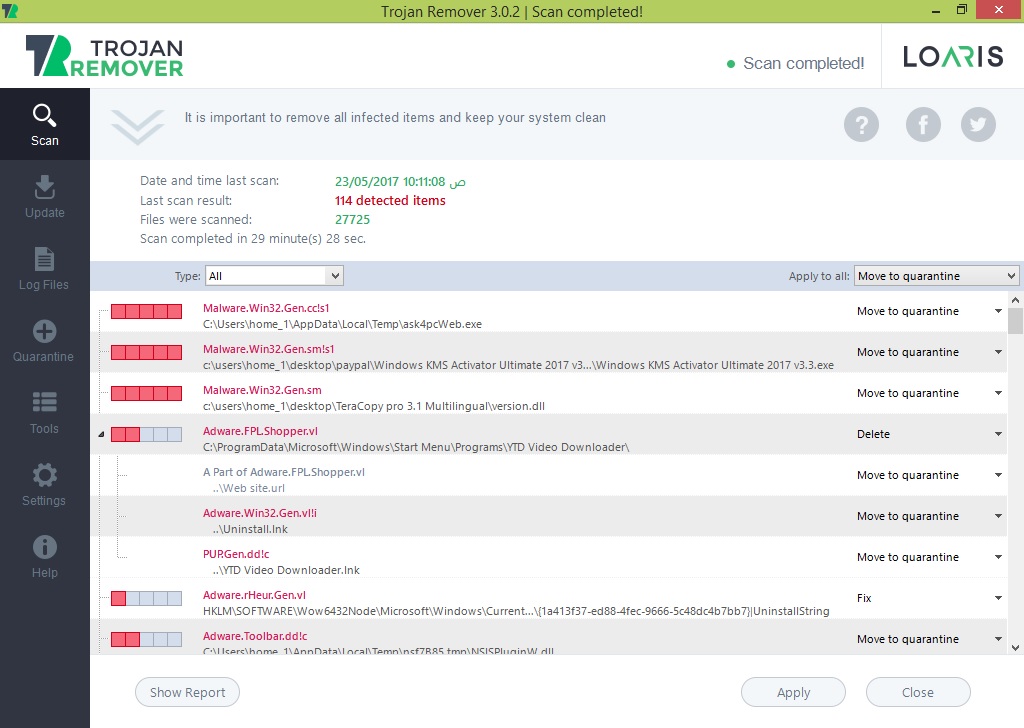Open the Facebook page icon

coord(923,125)
